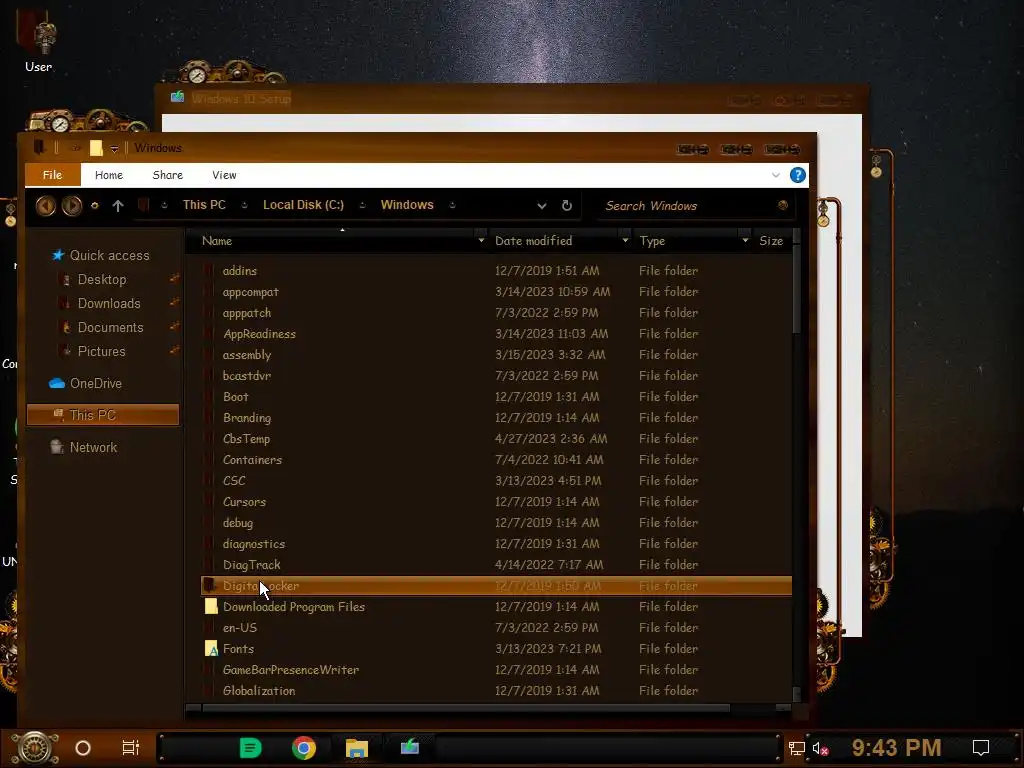The width and height of the screenshot is (1024, 768).
Task: Open File Explorer taskbar icon
Action: pos(357,748)
